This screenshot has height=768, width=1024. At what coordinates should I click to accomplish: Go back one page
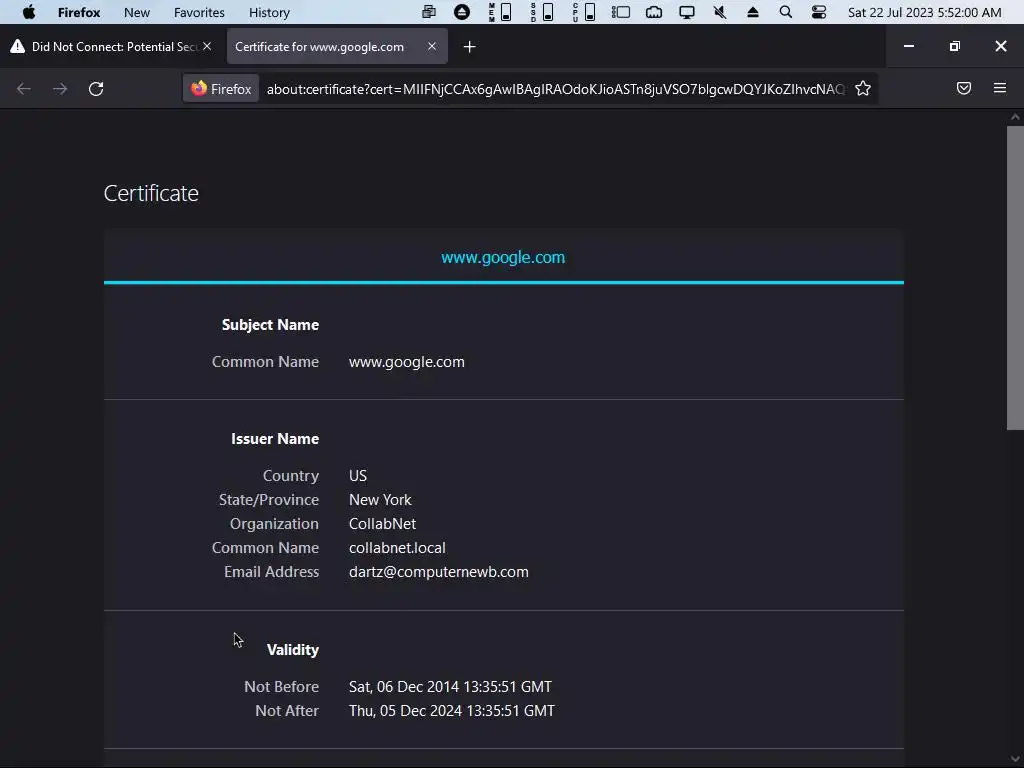(x=24, y=89)
